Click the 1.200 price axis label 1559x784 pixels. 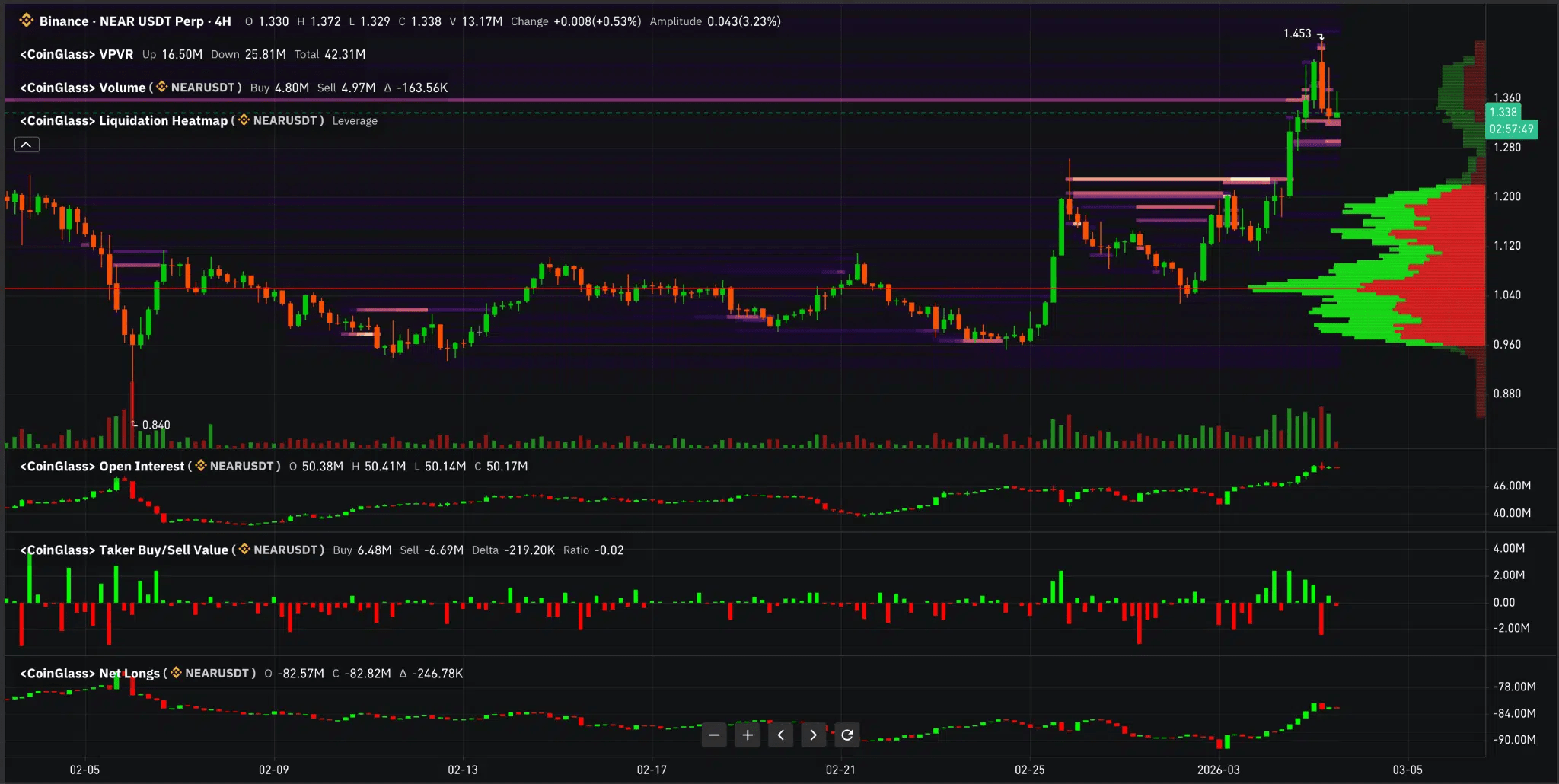coord(1507,196)
